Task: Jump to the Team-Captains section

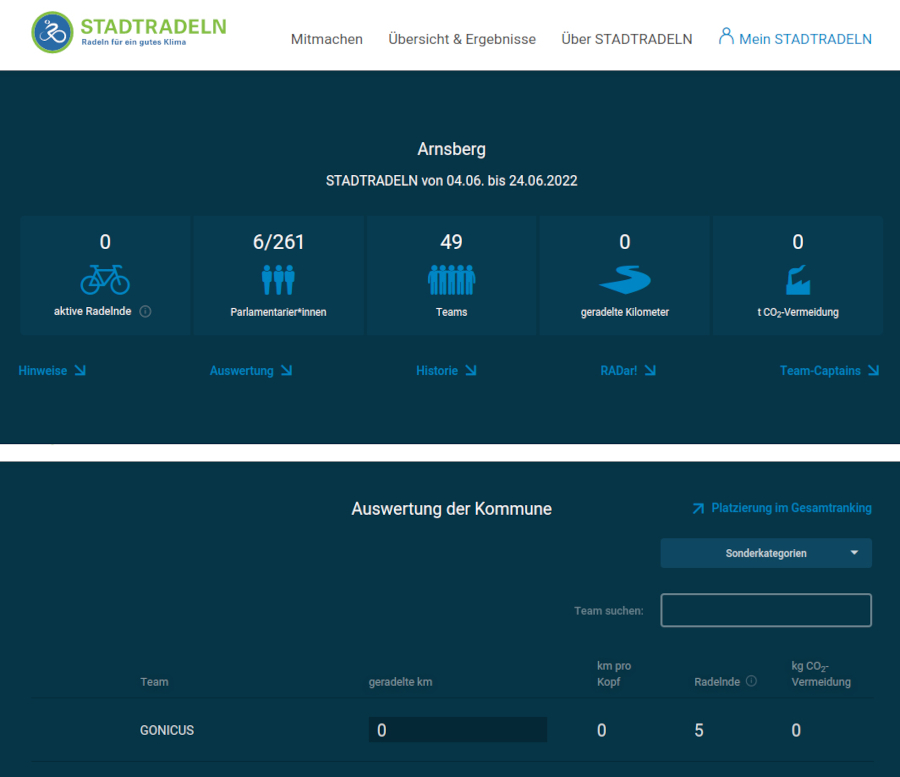Action: pyautogui.click(x=829, y=371)
